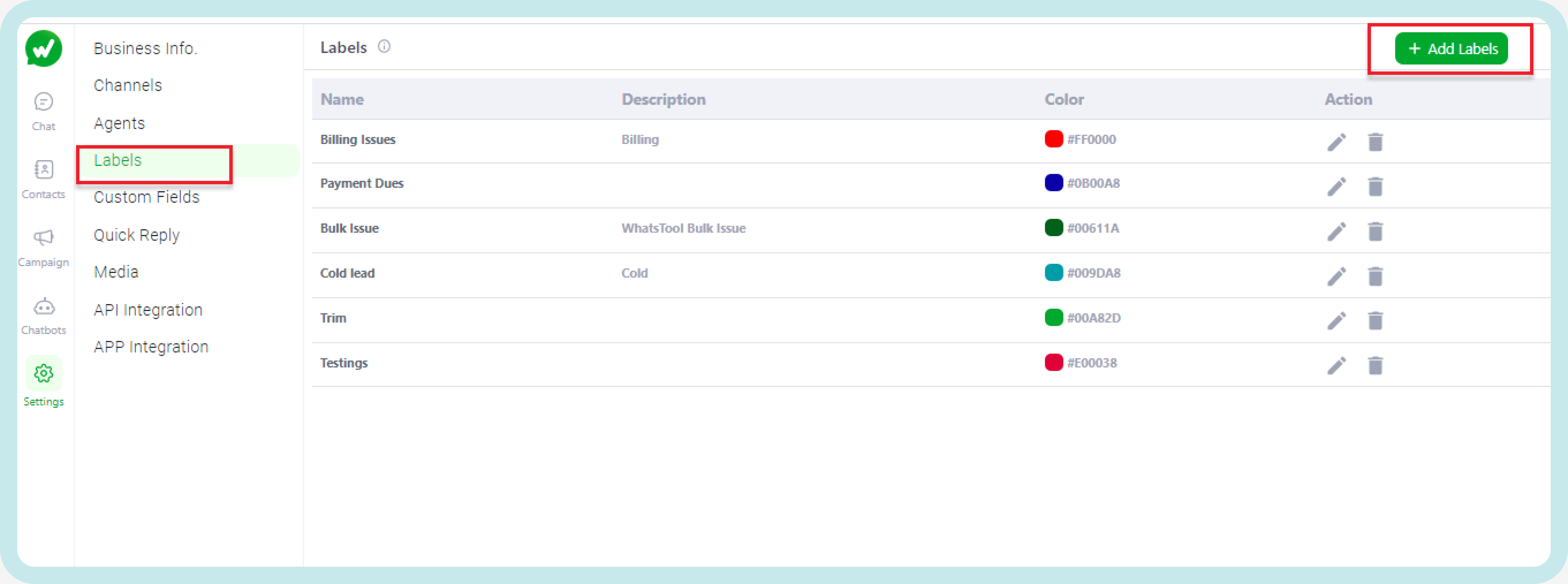Open API Integration settings

148,310
